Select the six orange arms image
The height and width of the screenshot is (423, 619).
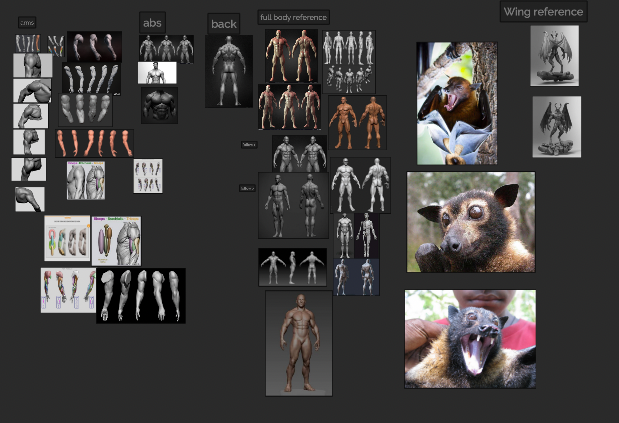pos(94,143)
